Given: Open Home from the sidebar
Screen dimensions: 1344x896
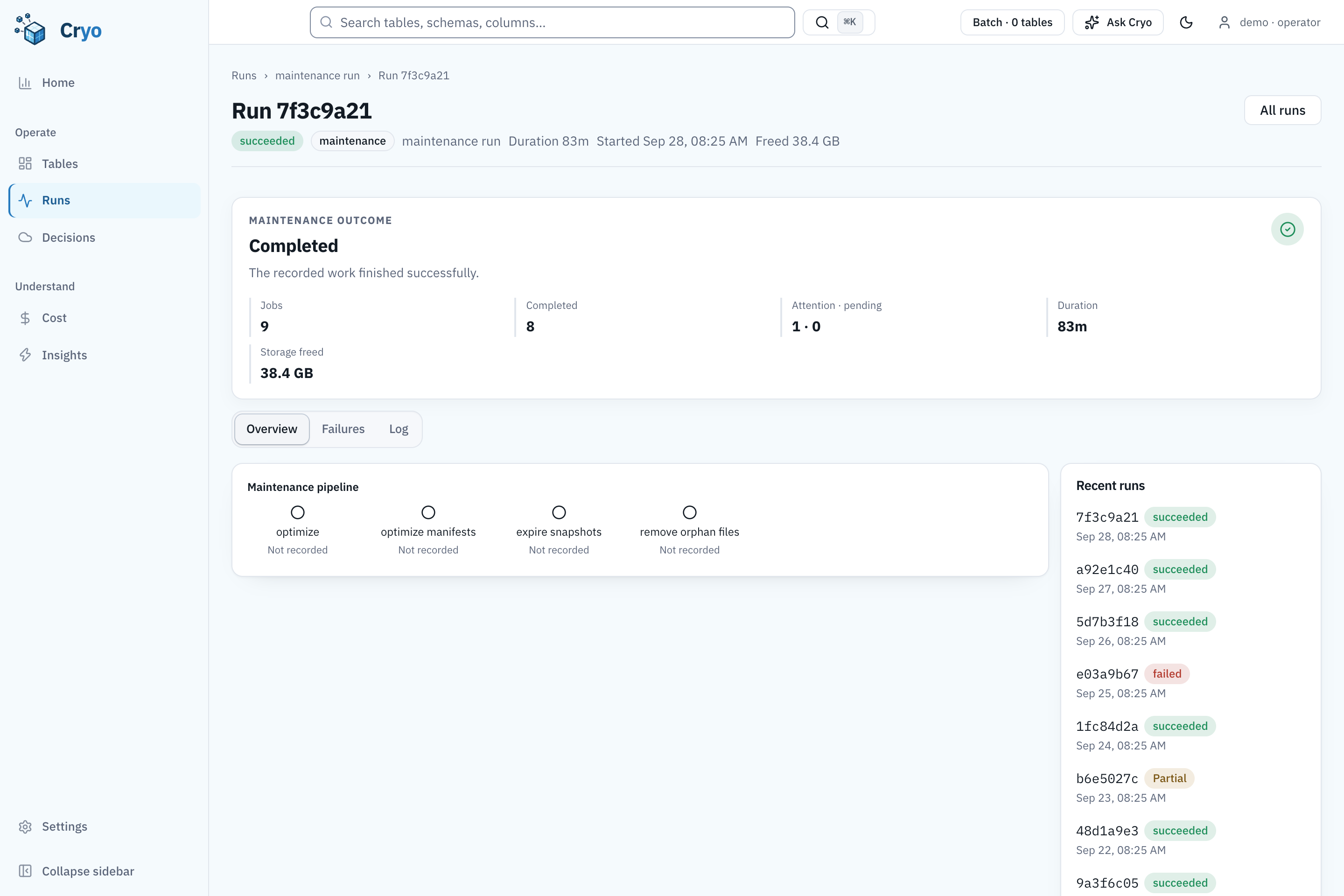Looking at the screenshot, I should 104,83.
